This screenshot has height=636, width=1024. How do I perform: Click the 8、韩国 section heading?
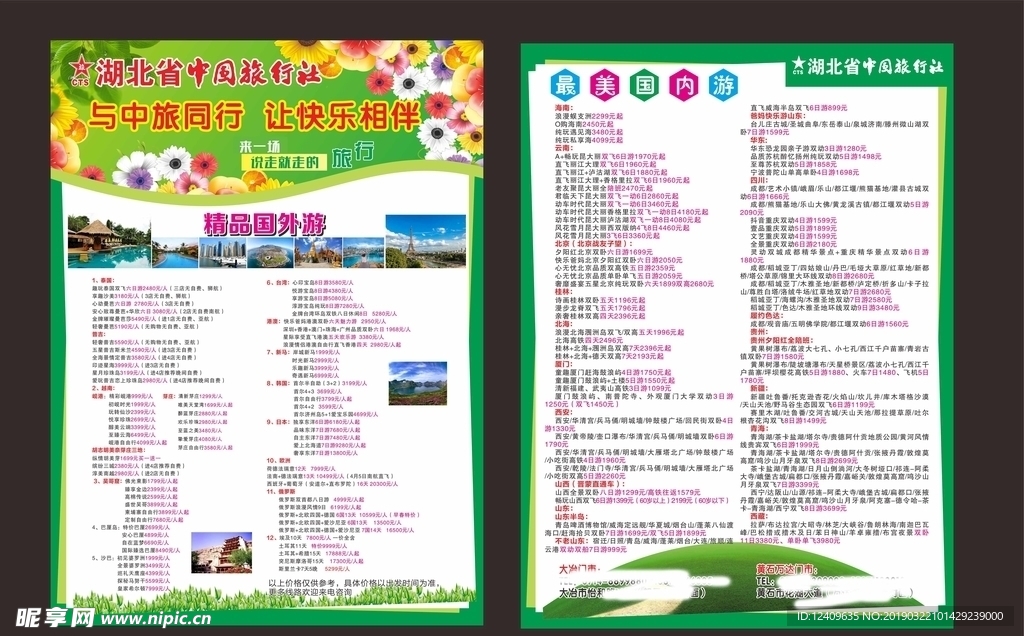tap(277, 383)
